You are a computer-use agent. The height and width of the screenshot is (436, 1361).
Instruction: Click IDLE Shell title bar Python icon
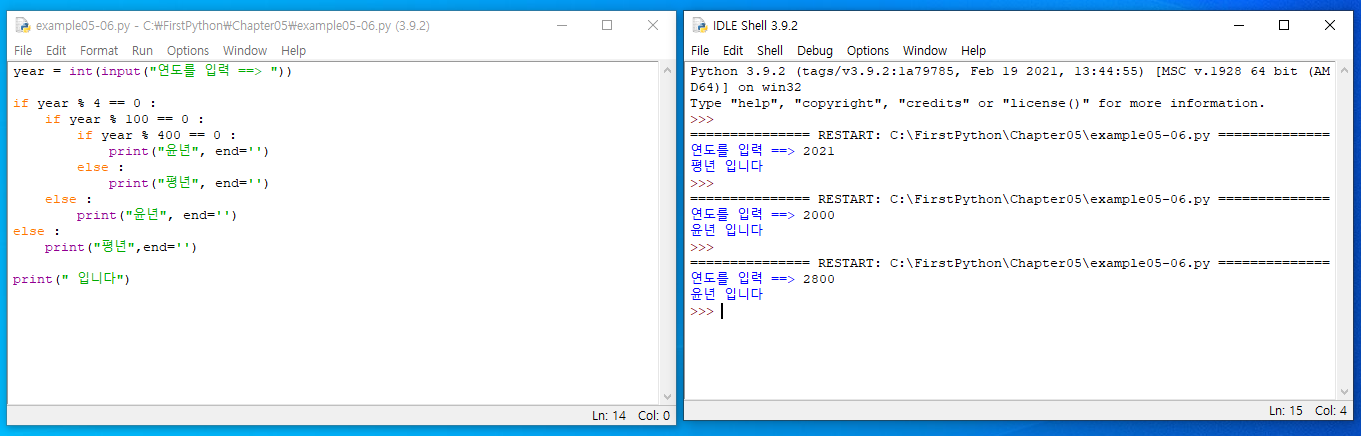tap(699, 26)
